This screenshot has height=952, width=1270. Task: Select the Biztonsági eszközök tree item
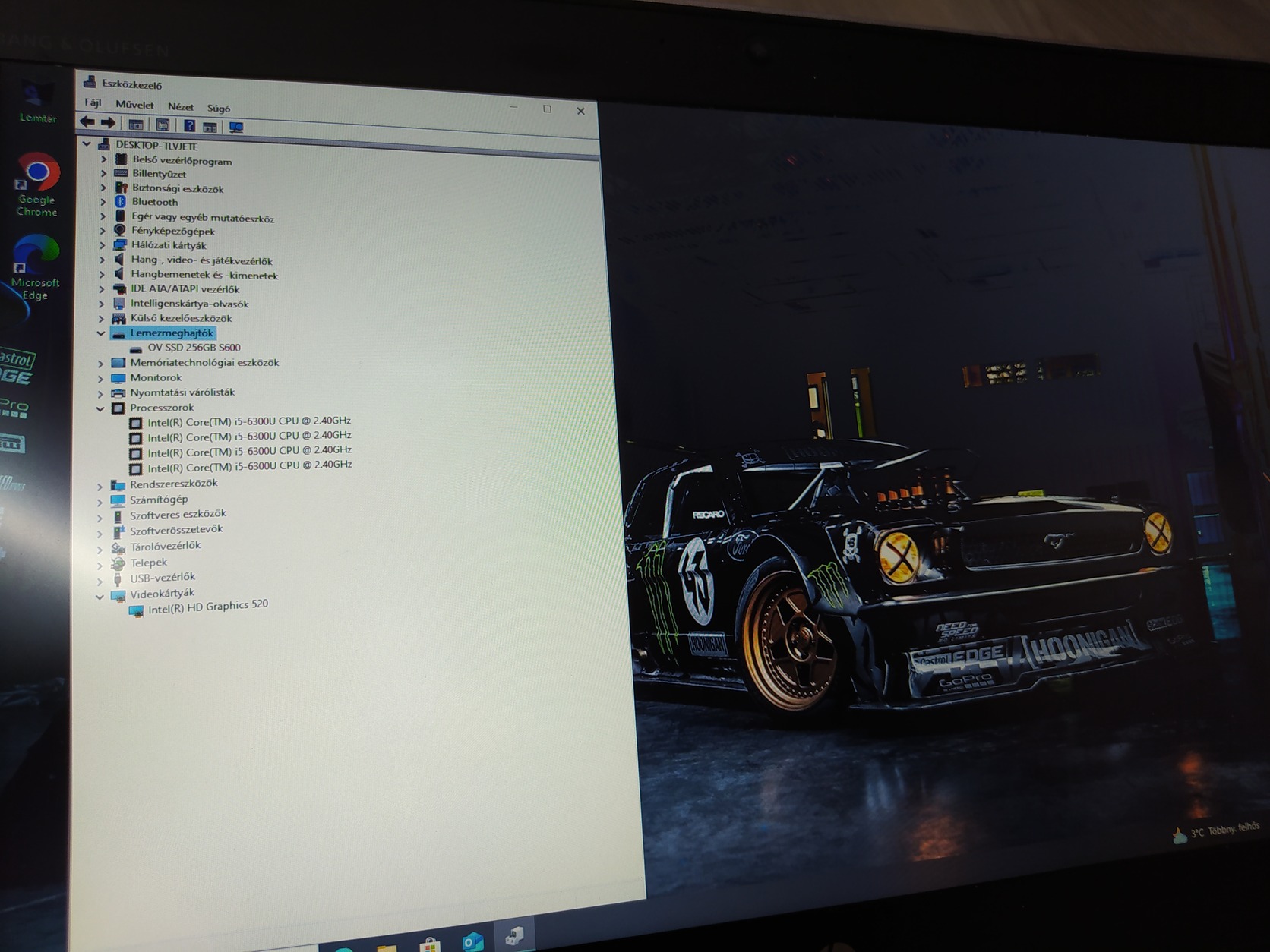pos(178,188)
